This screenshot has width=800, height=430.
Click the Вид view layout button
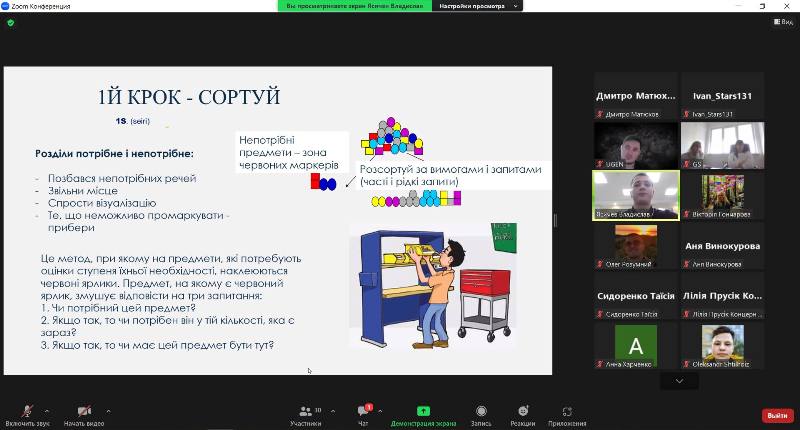(x=783, y=22)
